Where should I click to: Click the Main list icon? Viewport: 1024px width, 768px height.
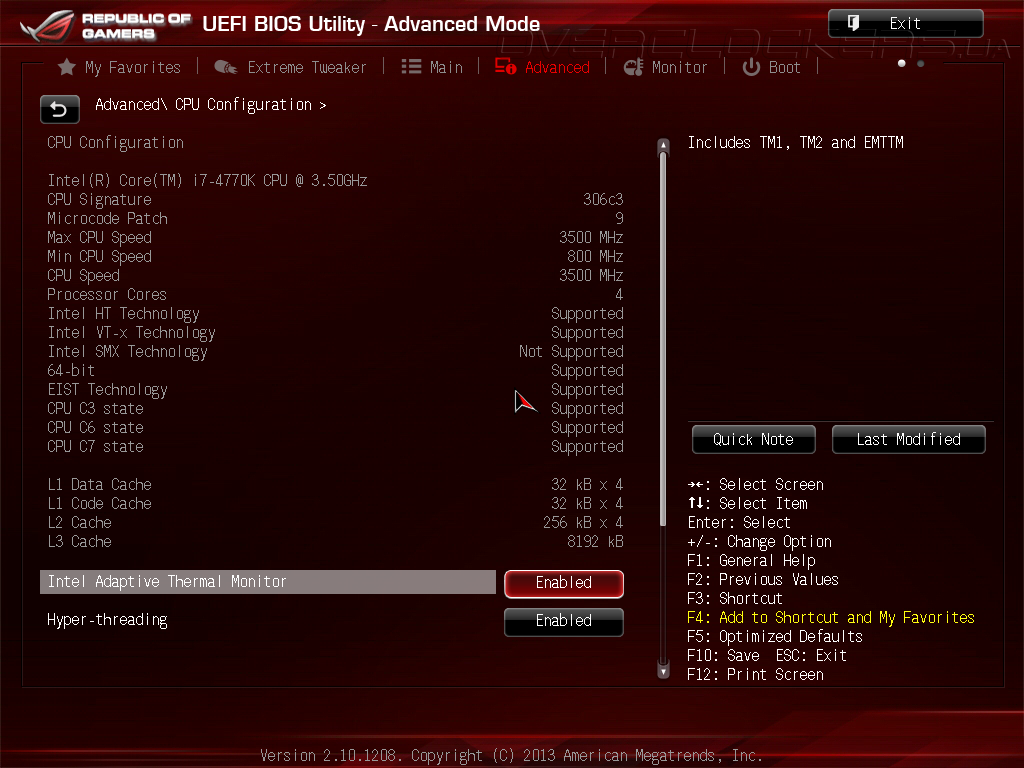pyautogui.click(x=411, y=67)
